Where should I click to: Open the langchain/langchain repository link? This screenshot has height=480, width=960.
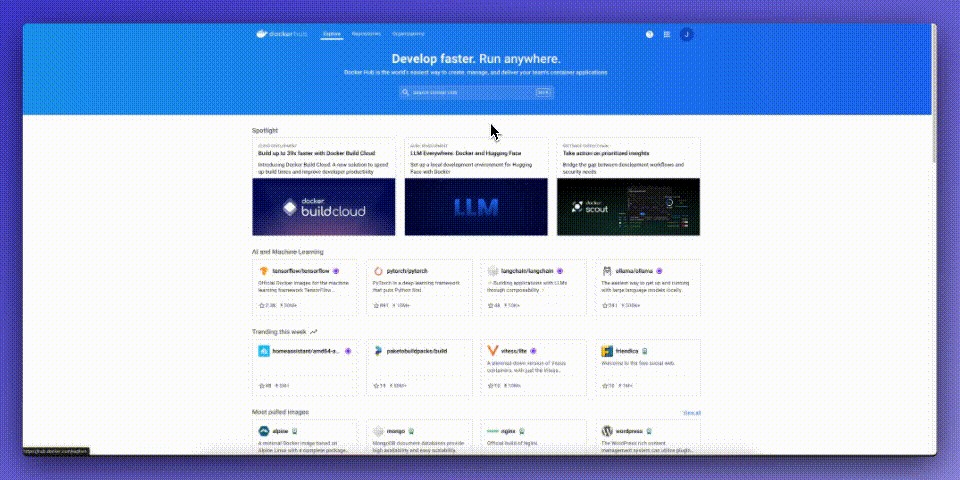pos(527,271)
